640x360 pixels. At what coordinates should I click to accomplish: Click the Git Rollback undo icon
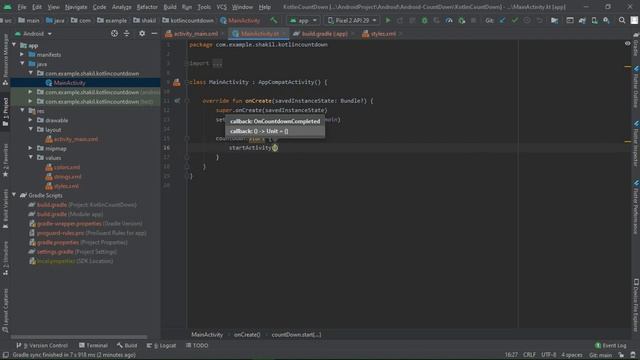(539, 20)
